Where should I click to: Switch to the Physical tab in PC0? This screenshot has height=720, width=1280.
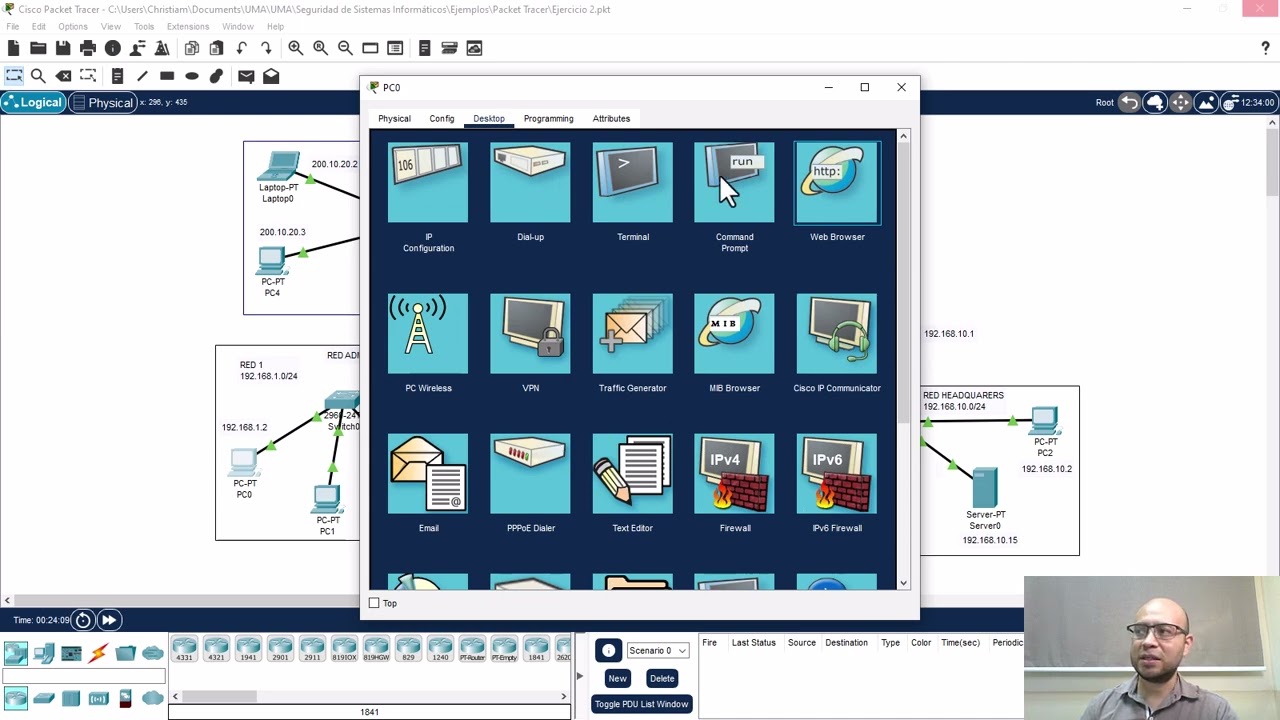(394, 119)
